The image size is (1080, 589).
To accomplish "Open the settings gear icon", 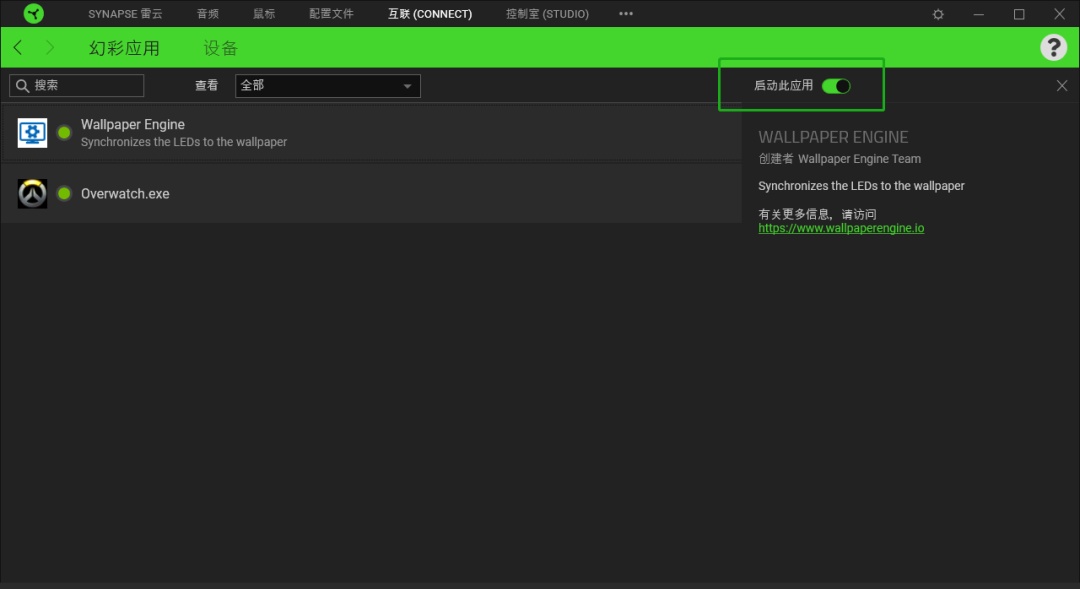I will tap(938, 14).
